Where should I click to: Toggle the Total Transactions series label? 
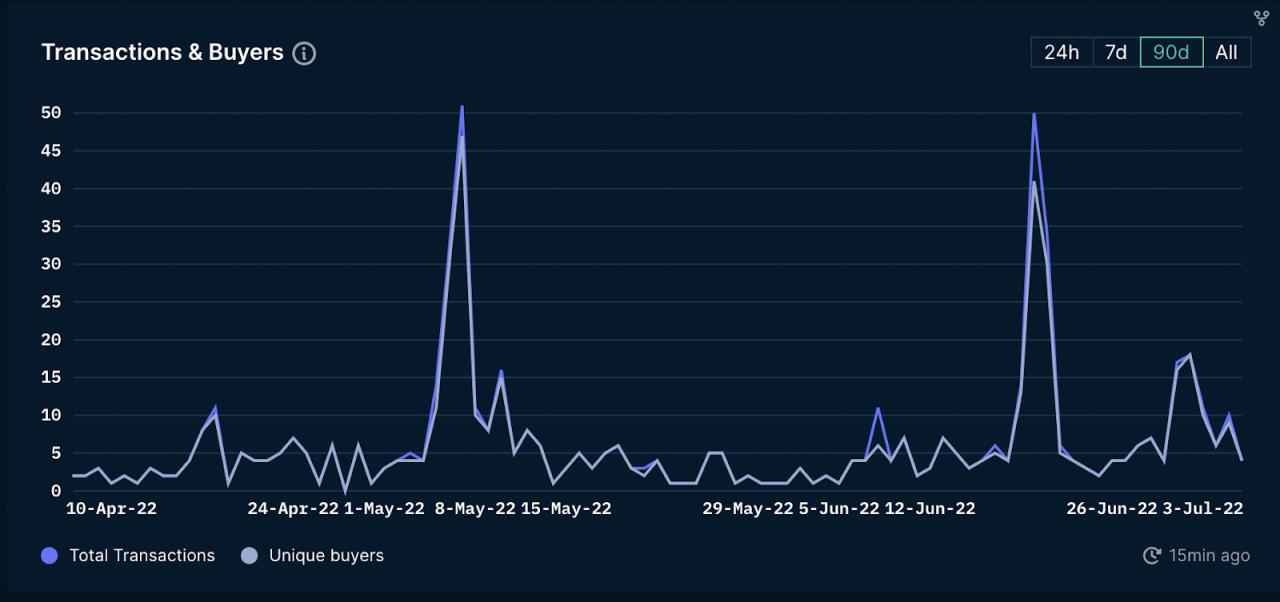point(142,556)
